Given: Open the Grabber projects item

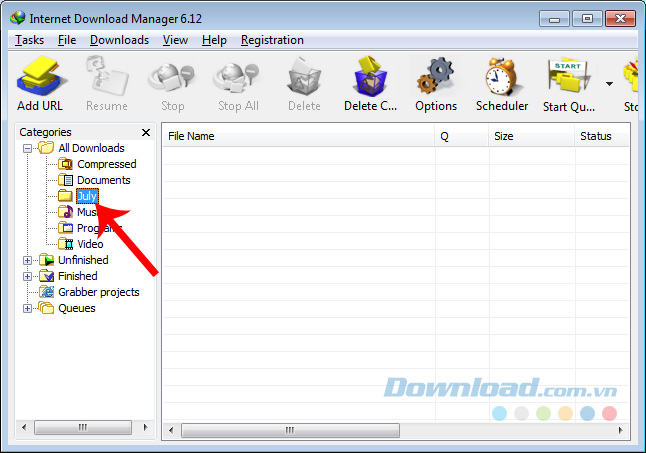Looking at the screenshot, I should tap(89, 292).
